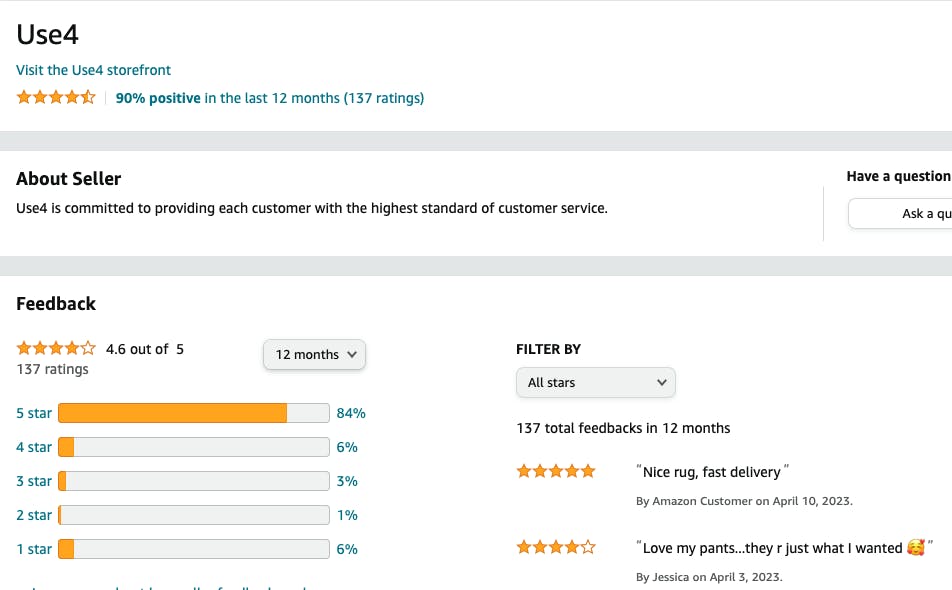Click the 5 star rating progress bar
Screen dimensions: 952x590
click(195, 413)
